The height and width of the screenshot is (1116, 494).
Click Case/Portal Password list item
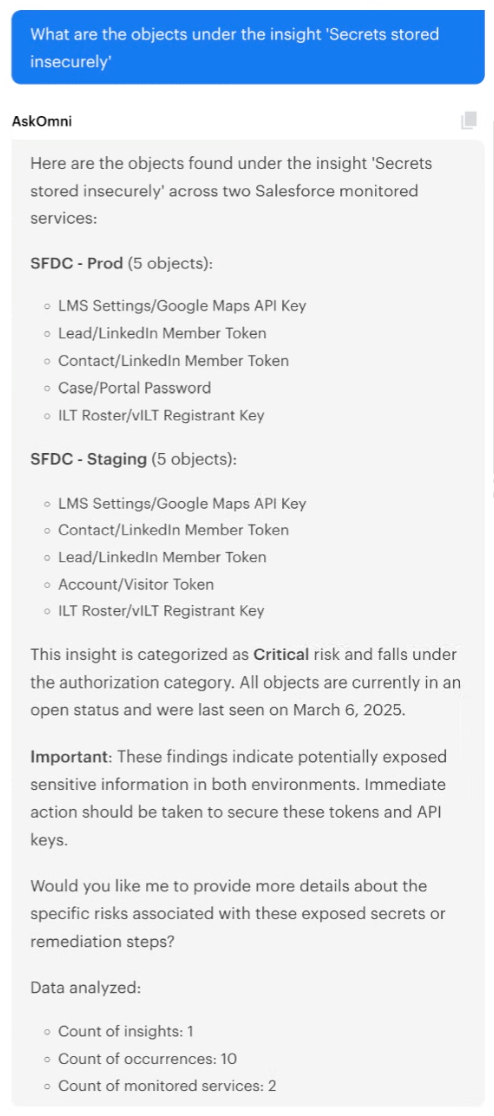click(x=135, y=388)
